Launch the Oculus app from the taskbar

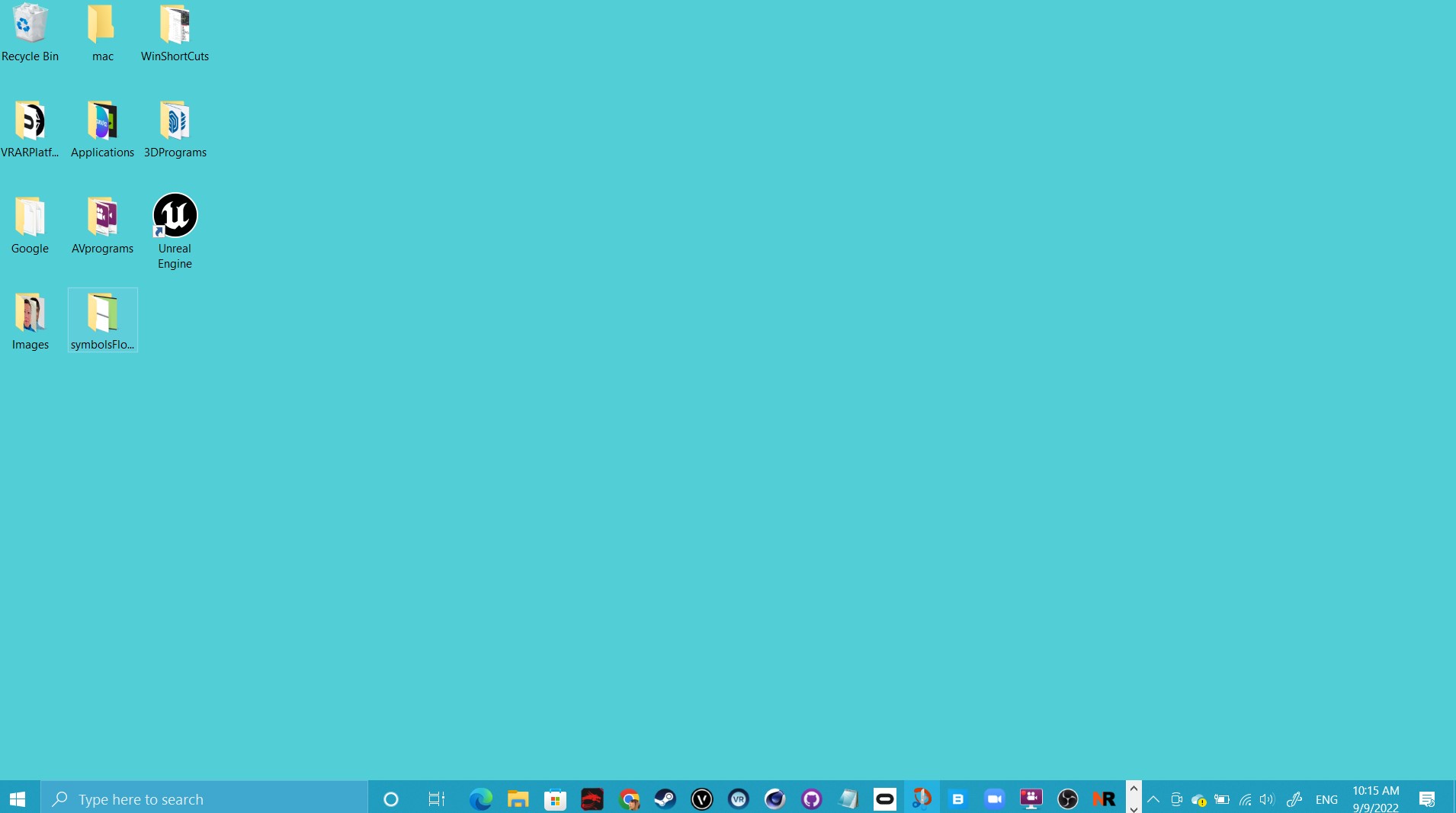(885, 799)
